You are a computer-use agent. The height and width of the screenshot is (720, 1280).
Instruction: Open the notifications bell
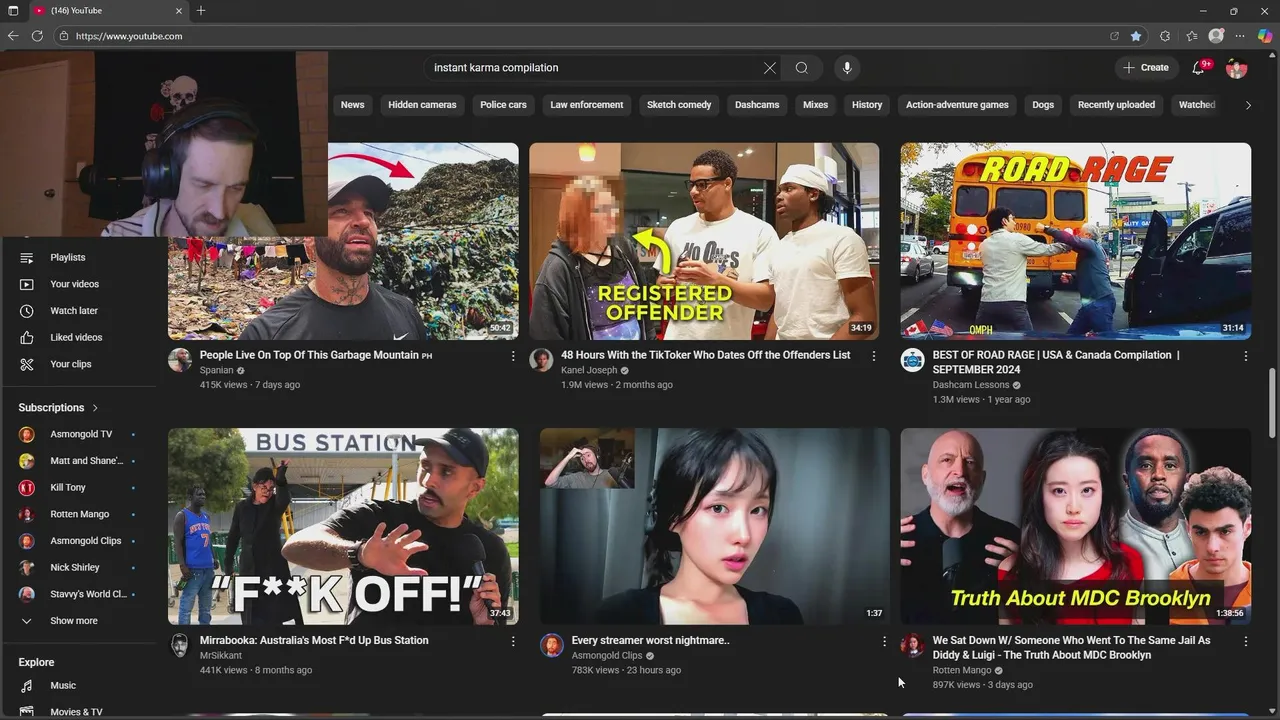pyautogui.click(x=1198, y=68)
